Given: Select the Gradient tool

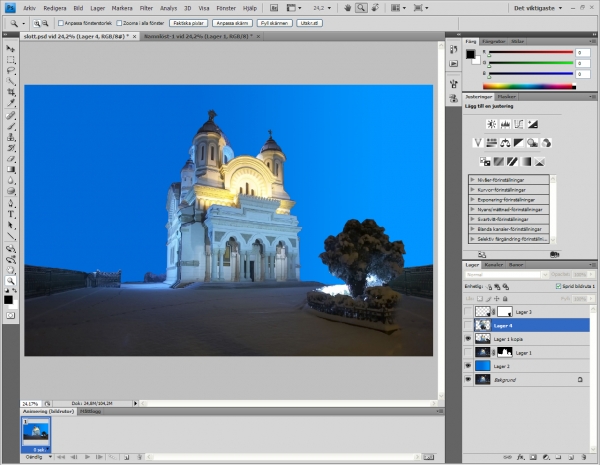Looking at the screenshot, I should (11, 169).
